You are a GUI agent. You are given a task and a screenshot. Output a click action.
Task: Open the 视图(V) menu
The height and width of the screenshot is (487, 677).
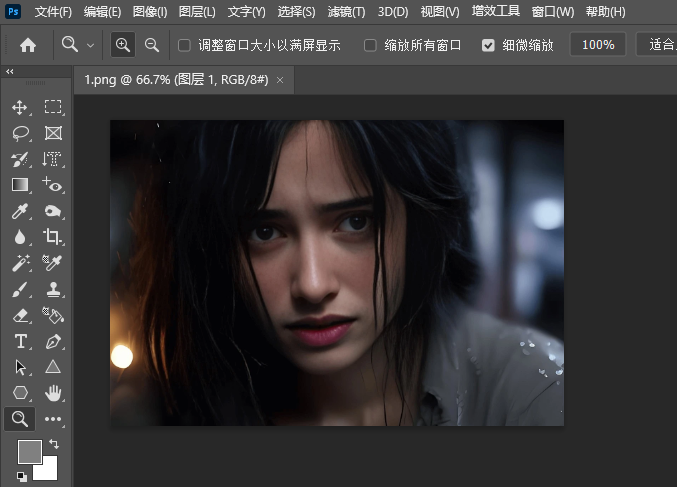point(440,12)
